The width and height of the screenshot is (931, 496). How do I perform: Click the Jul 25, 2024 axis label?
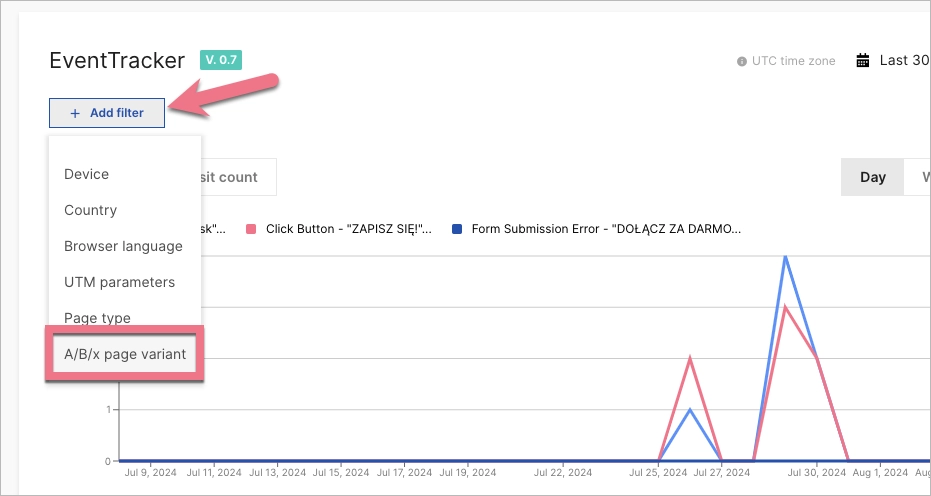click(x=658, y=473)
